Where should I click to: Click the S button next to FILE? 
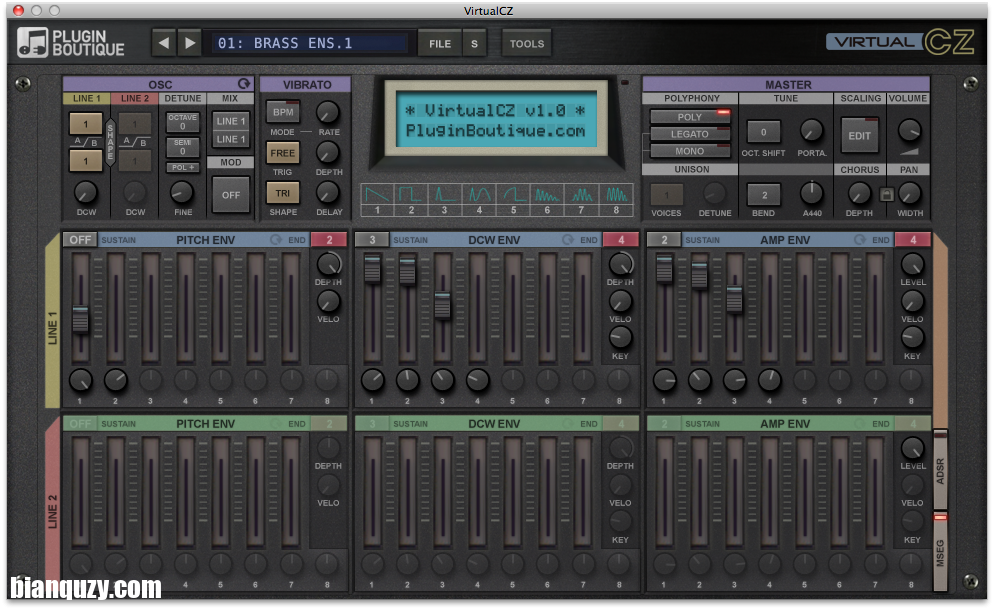(x=474, y=44)
